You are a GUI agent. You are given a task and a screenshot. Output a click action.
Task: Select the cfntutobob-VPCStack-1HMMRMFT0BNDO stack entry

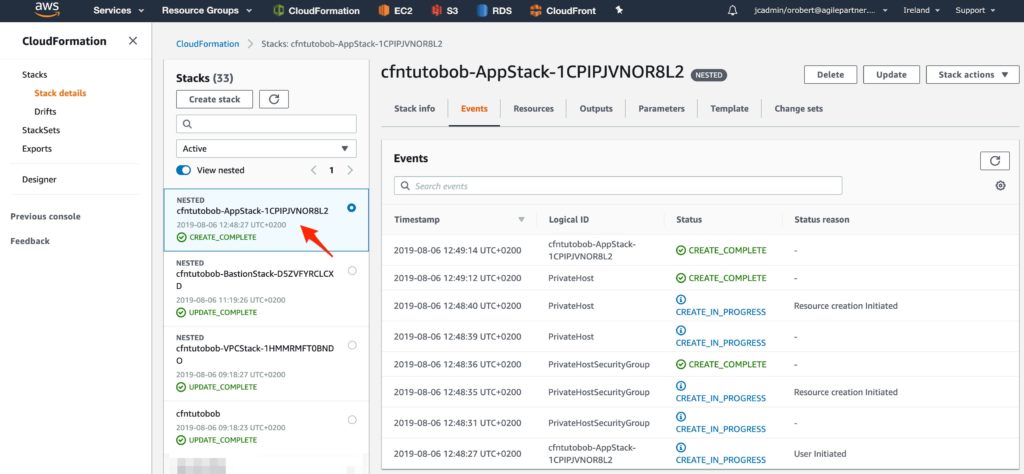(266, 364)
